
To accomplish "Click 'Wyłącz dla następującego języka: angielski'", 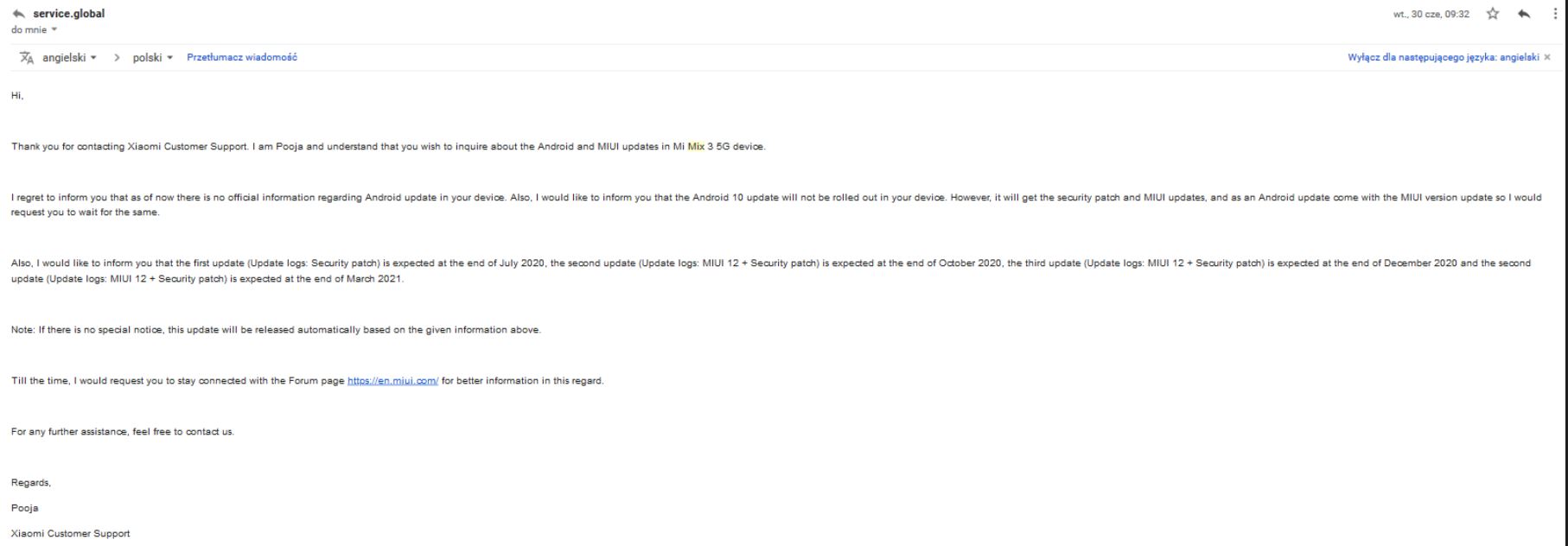I will (x=1444, y=57).
